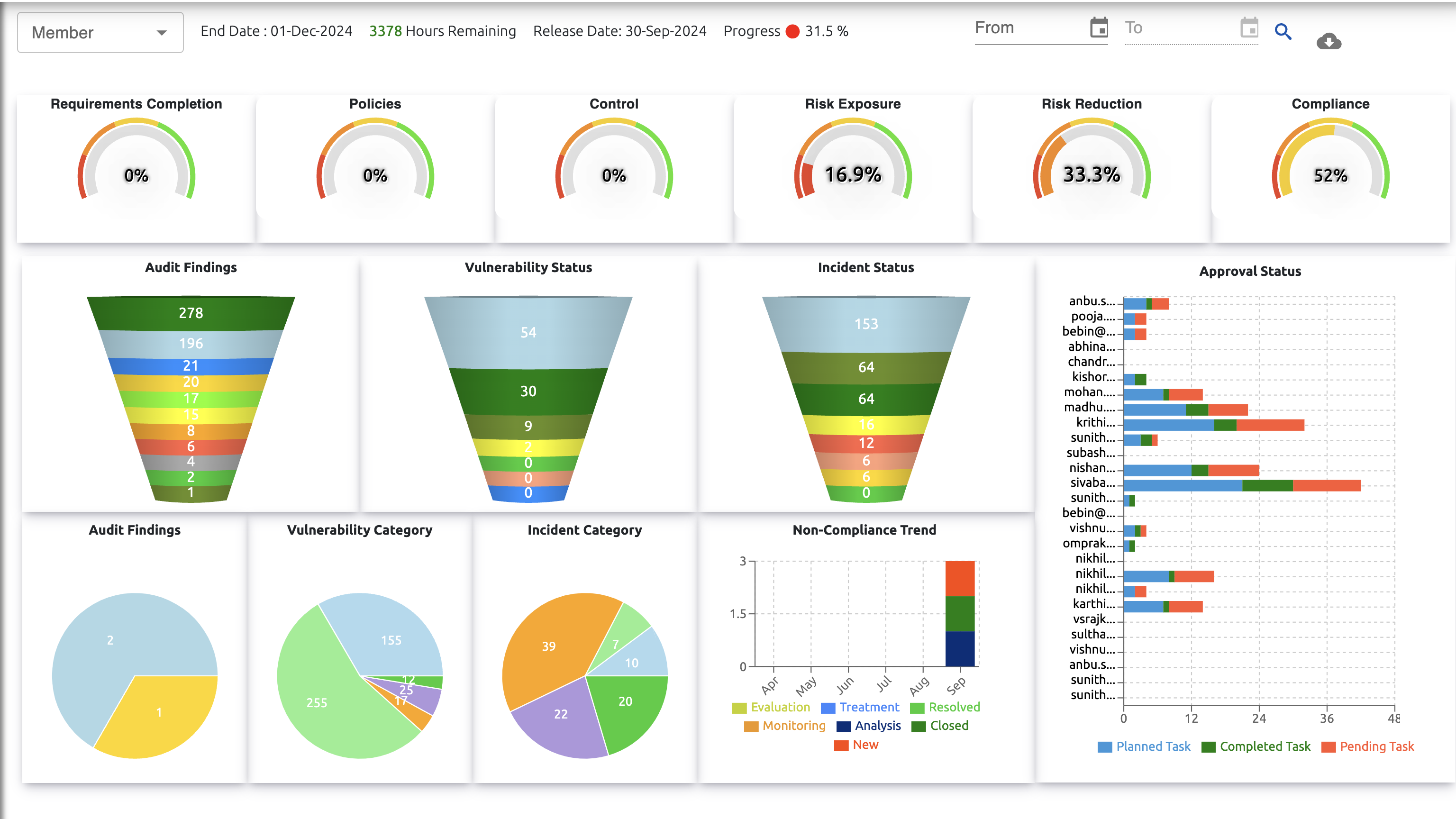This screenshot has width=1456, height=819.
Task: Click the 54 segment in Vulnerability Status funnel
Action: point(528,332)
